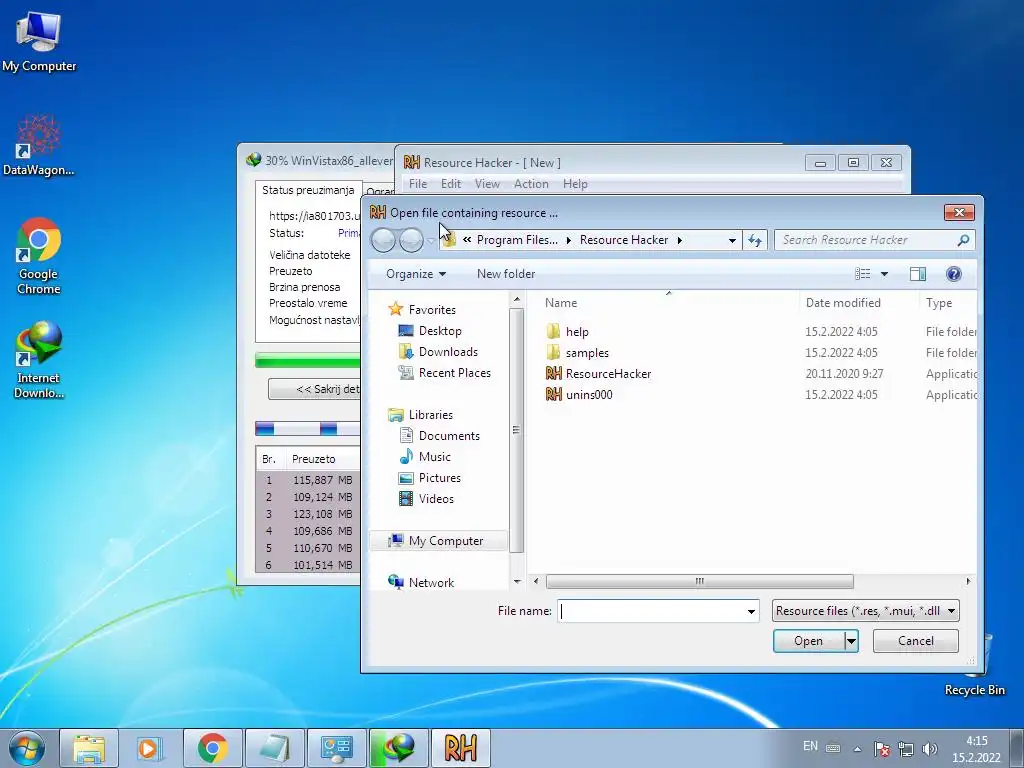Open the help folder icon in file list
The image size is (1024, 768).
[x=553, y=332]
